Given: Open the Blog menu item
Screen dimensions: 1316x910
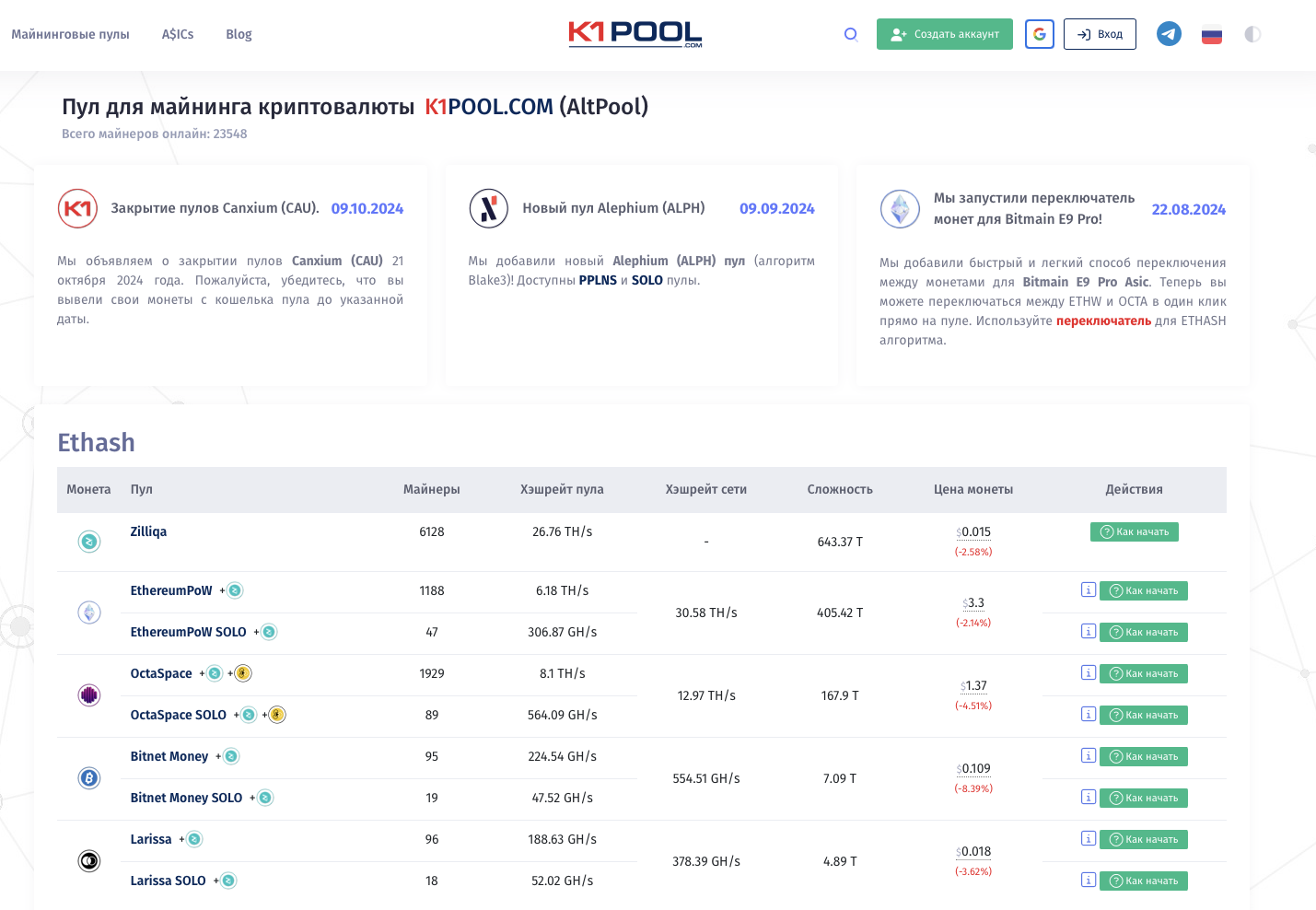Looking at the screenshot, I should [239, 34].
